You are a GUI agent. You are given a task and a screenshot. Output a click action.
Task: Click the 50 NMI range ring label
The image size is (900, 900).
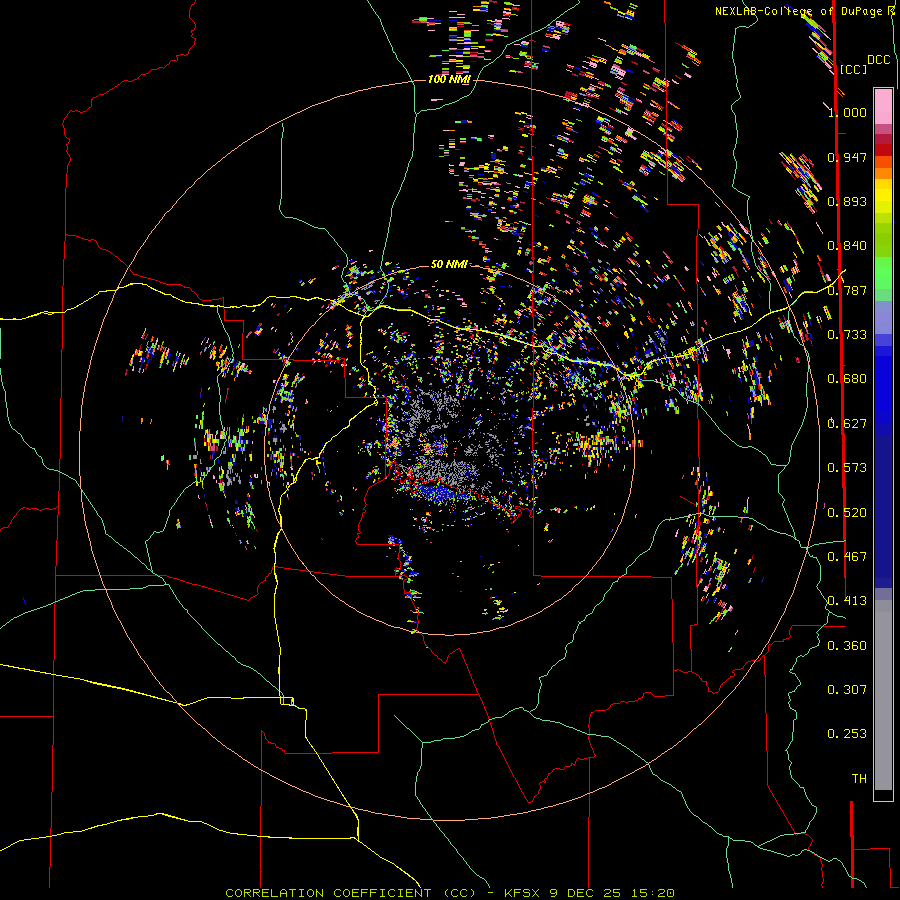[x=449, y=264]
